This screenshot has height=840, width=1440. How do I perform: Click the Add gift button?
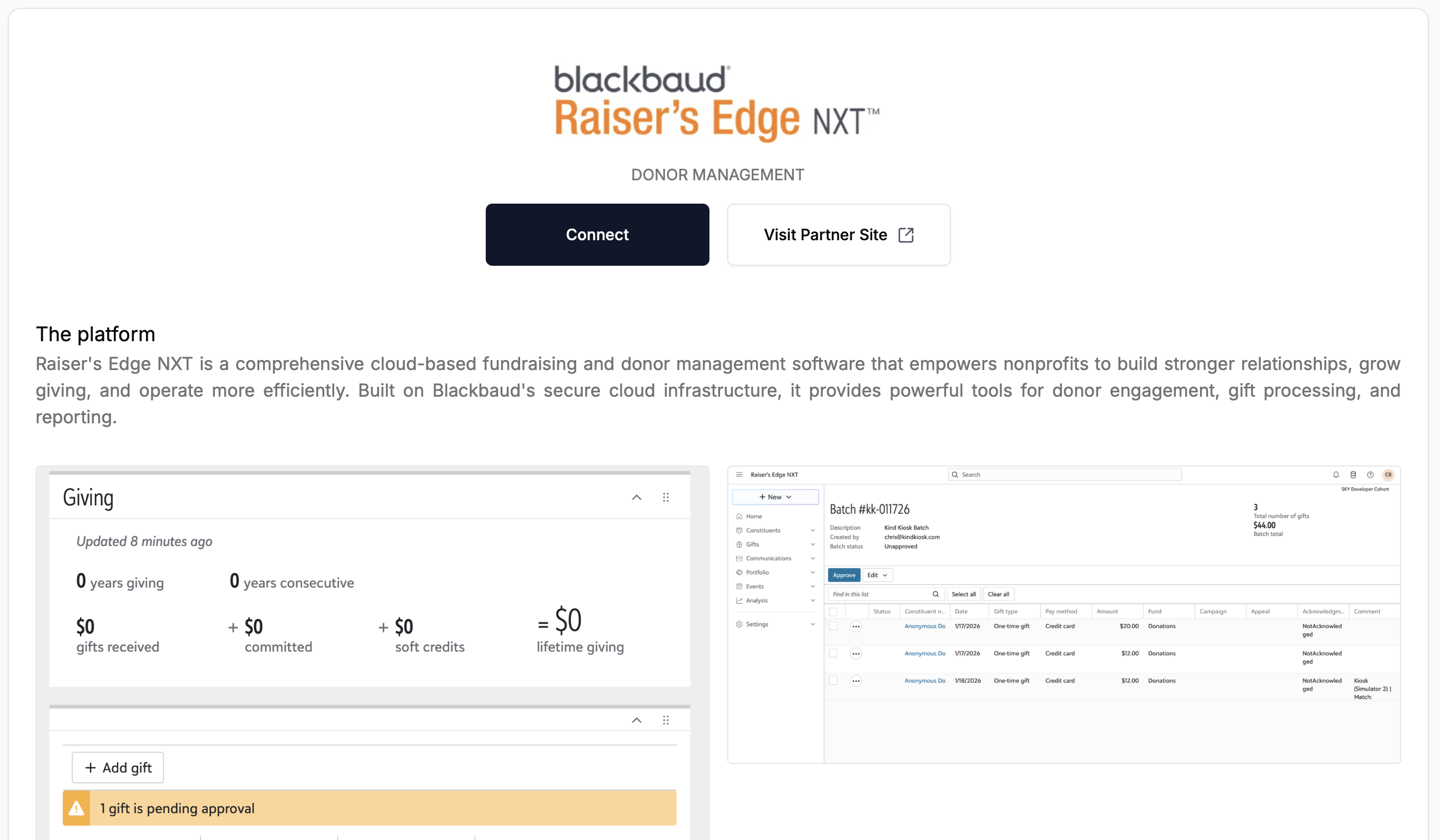tap(118, 767)
